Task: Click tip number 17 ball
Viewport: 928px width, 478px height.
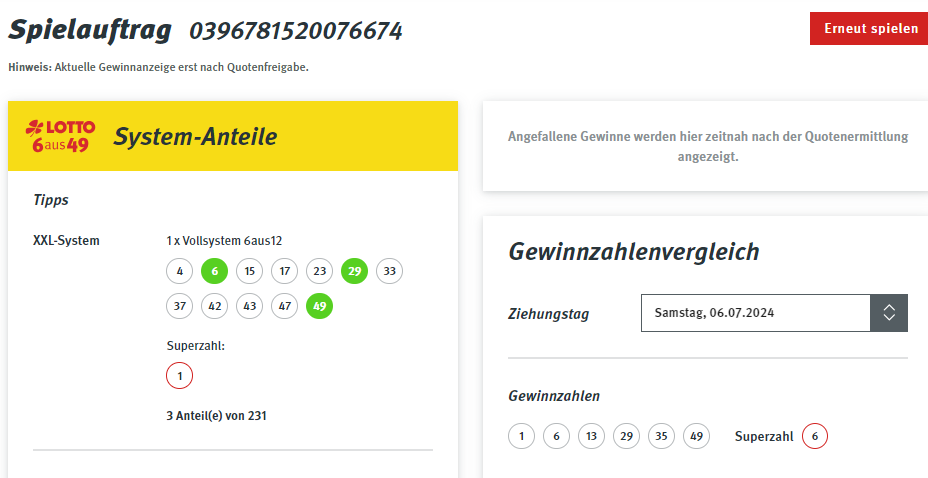Action: coord(285,271)
